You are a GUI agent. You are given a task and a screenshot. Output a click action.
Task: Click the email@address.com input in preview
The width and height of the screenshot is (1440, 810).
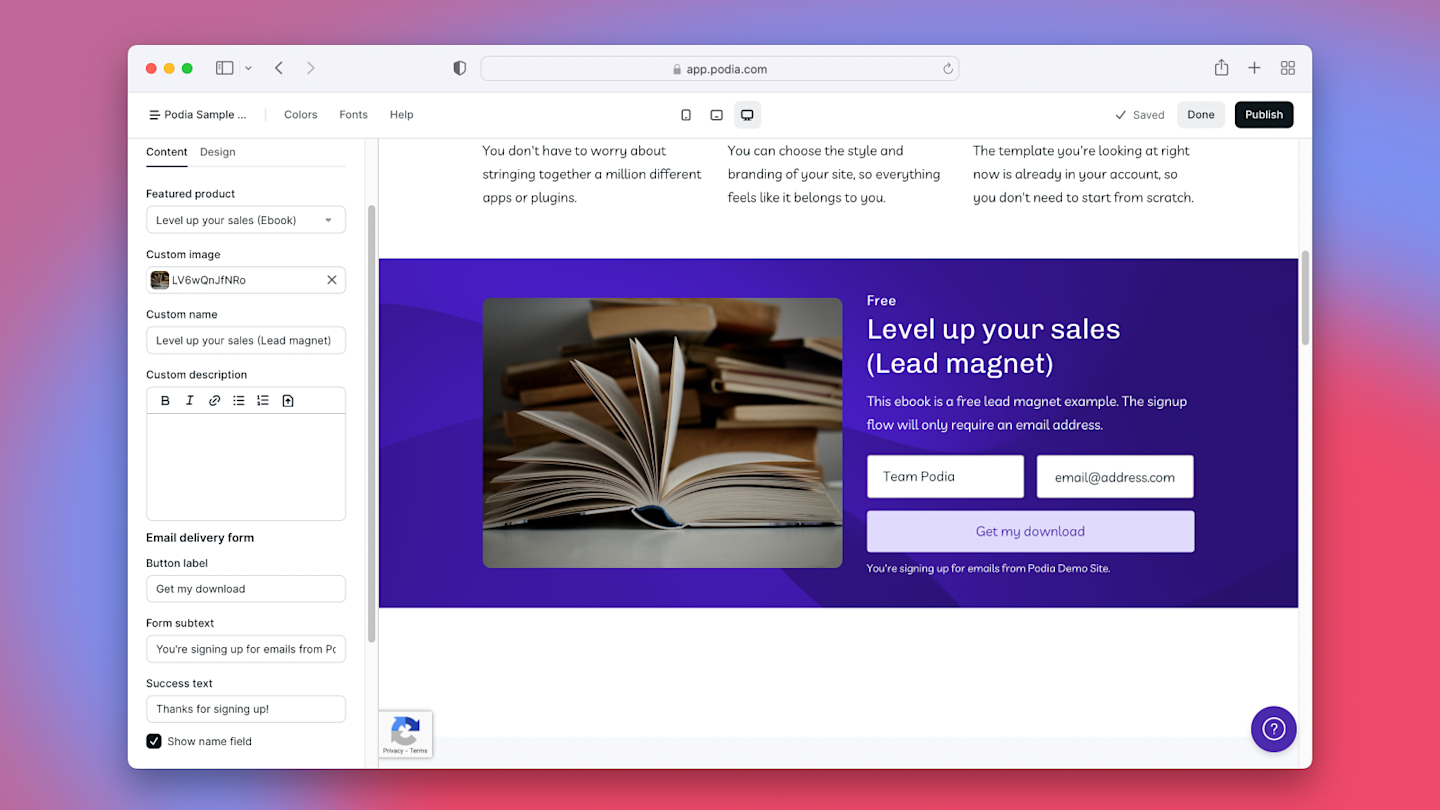[x=1115, y=476]
